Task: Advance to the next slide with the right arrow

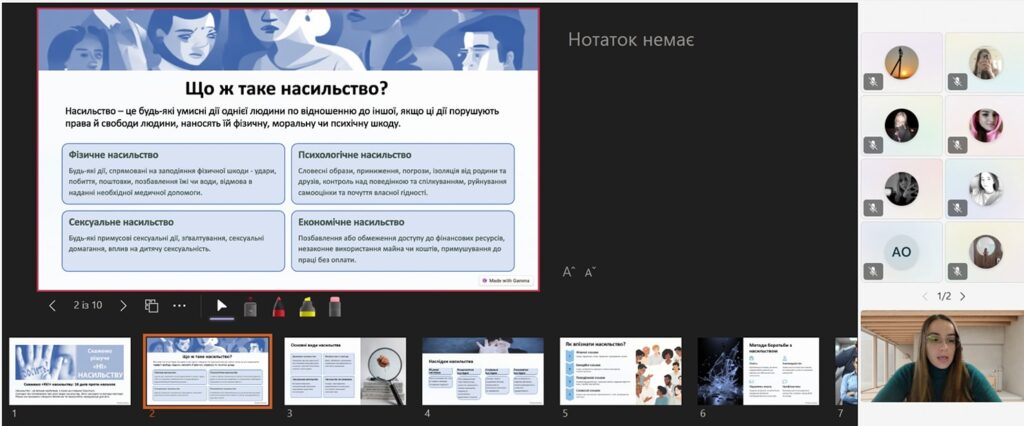Action: click(123, 306)
